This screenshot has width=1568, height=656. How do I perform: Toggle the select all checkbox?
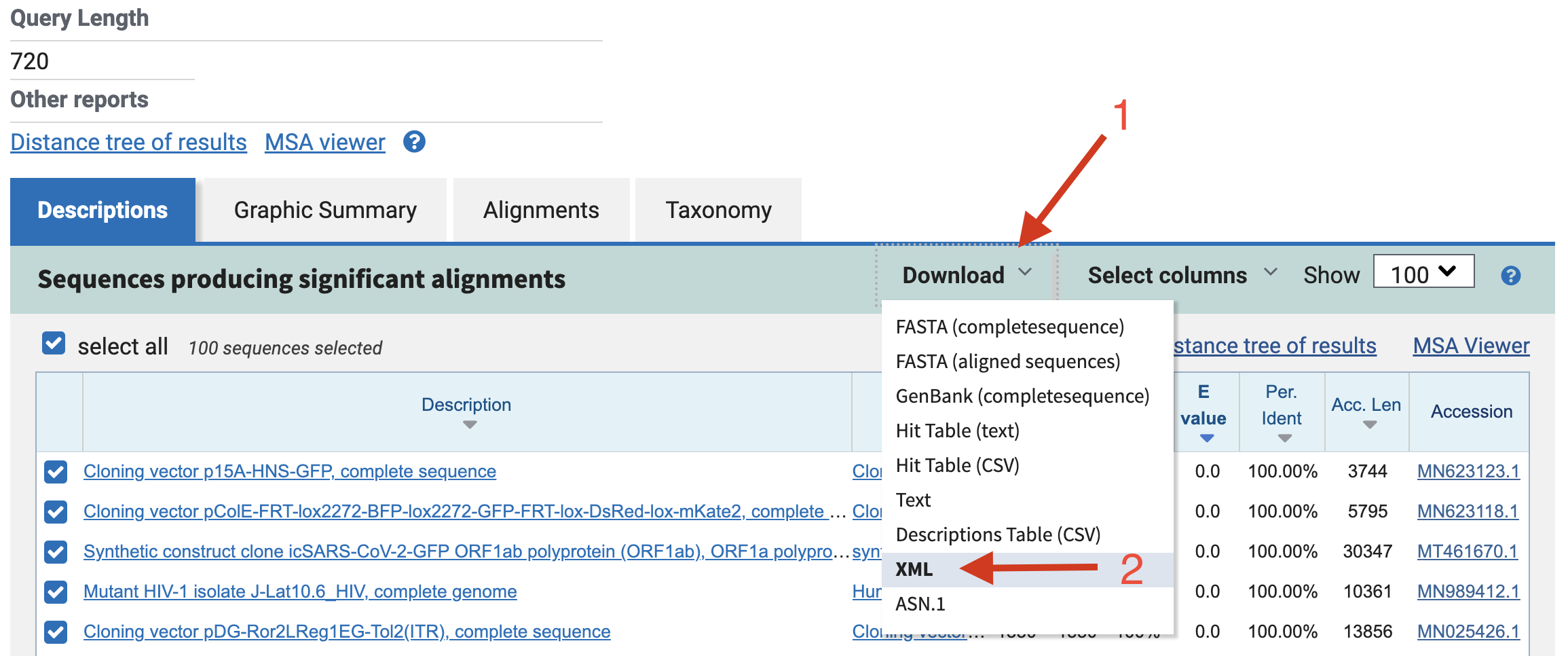[54, 344]
